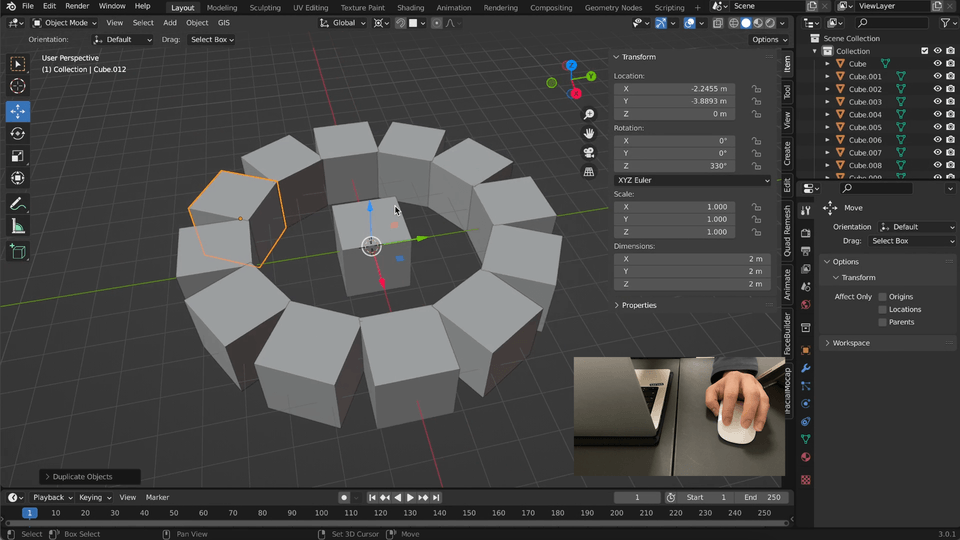Click the Add Cube tool icon
This screenshot has width=960, height=540.
point(18,253)
